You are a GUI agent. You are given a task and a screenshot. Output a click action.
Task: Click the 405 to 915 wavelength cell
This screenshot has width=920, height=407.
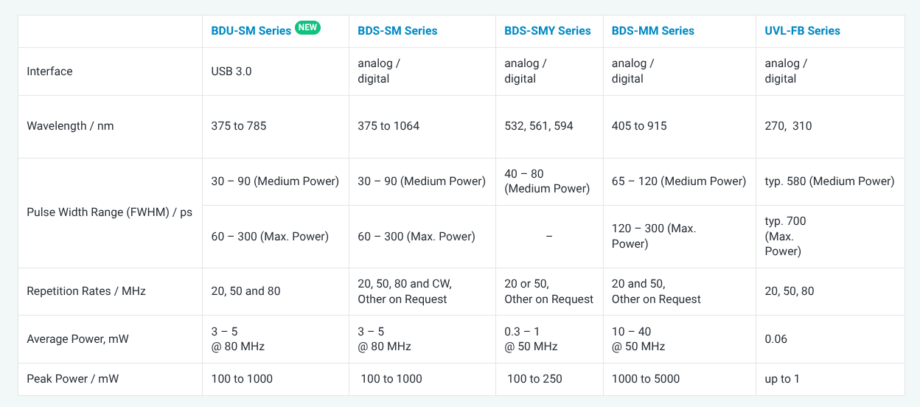pyautogui.click(x=639, y=126)
